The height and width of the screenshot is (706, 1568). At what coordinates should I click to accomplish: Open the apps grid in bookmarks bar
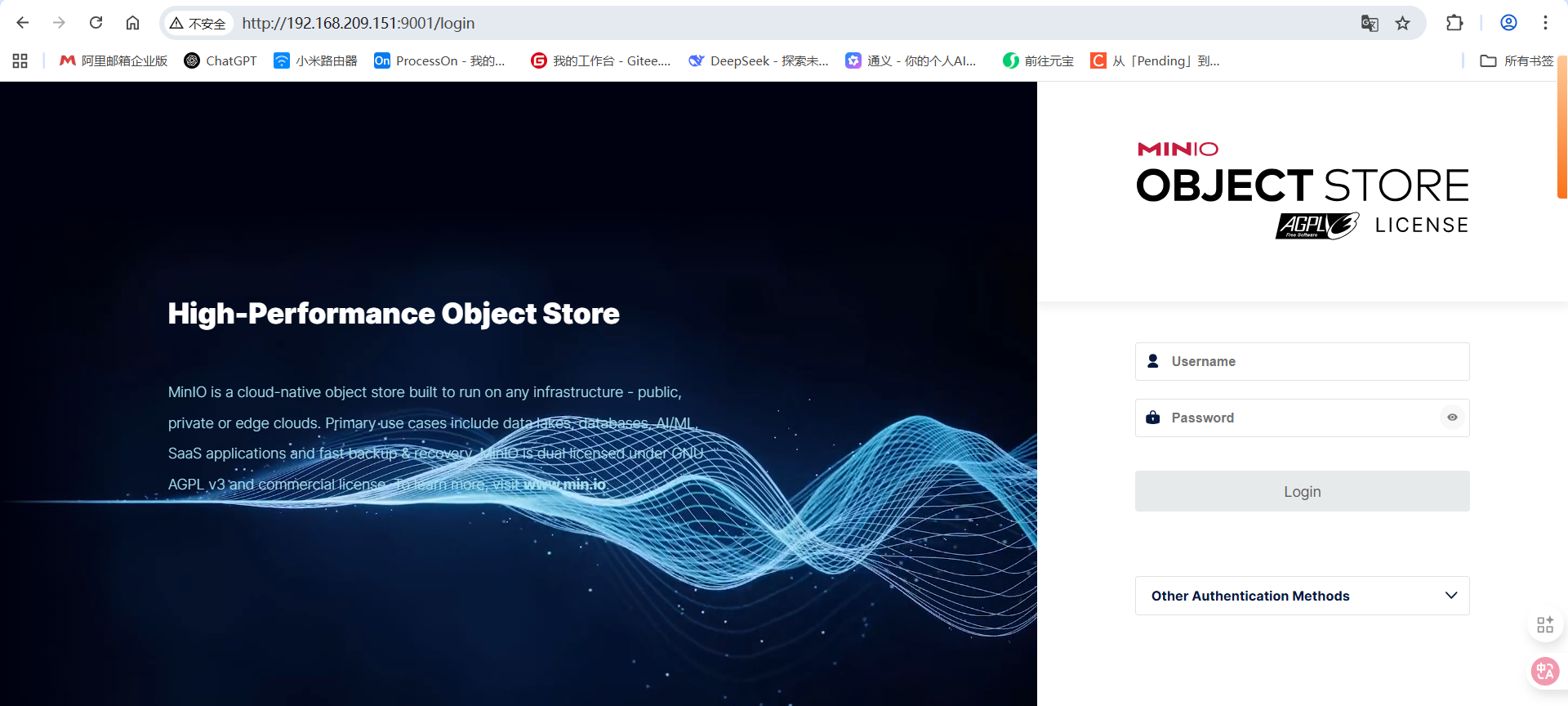tap(20, 60)
